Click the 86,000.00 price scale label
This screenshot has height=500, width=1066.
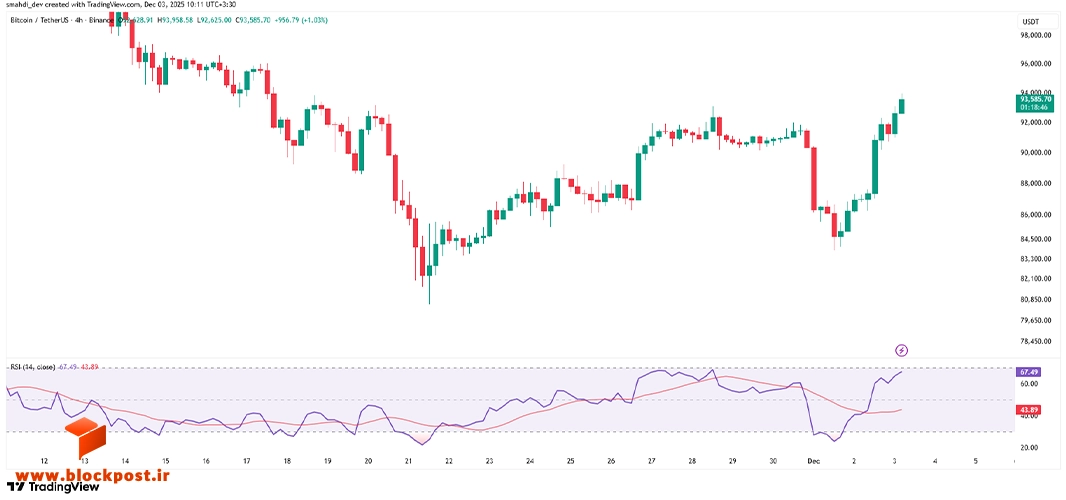coord(1037,215)
